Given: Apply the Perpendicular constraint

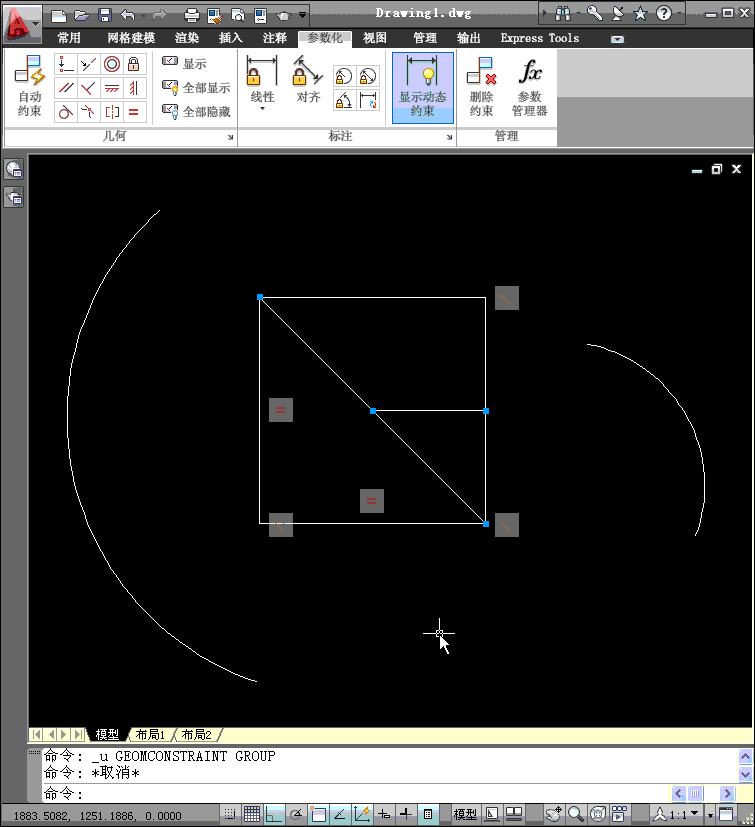Looking at the screenshot, I should tap(88, 88).
